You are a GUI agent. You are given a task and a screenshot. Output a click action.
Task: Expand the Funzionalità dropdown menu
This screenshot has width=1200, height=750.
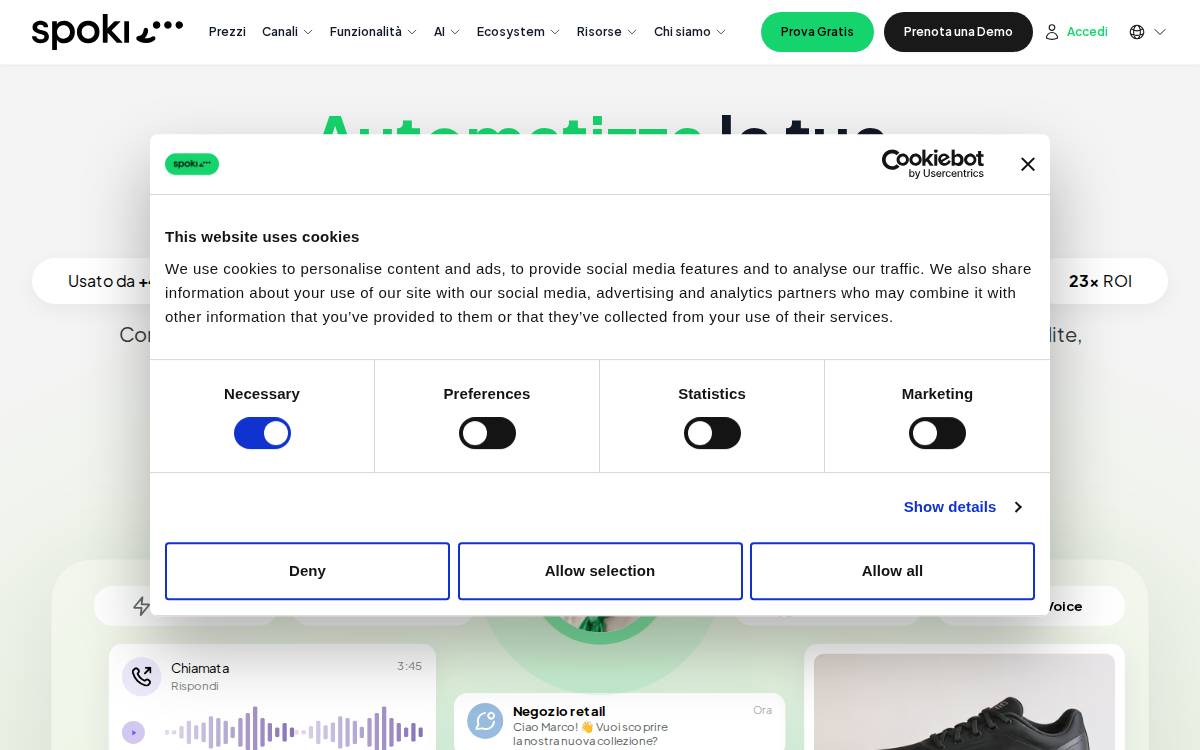[x=373, y=32]
